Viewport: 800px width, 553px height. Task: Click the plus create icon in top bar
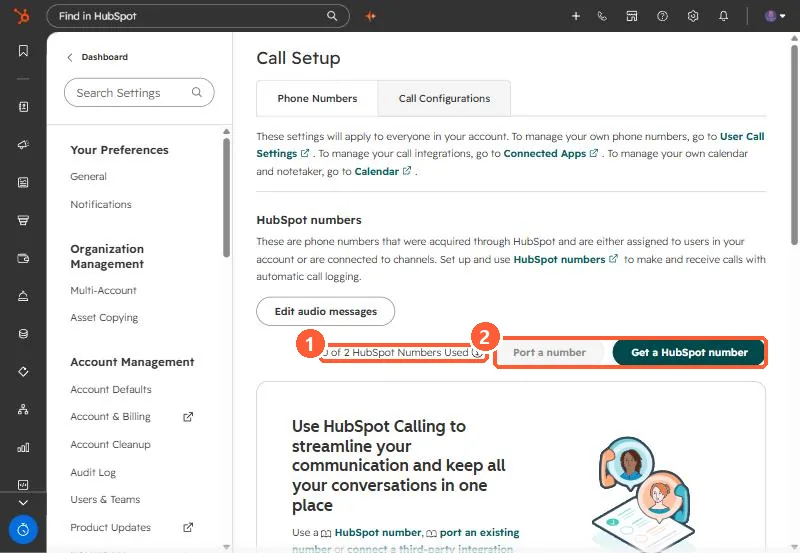(x=576, y=16)
